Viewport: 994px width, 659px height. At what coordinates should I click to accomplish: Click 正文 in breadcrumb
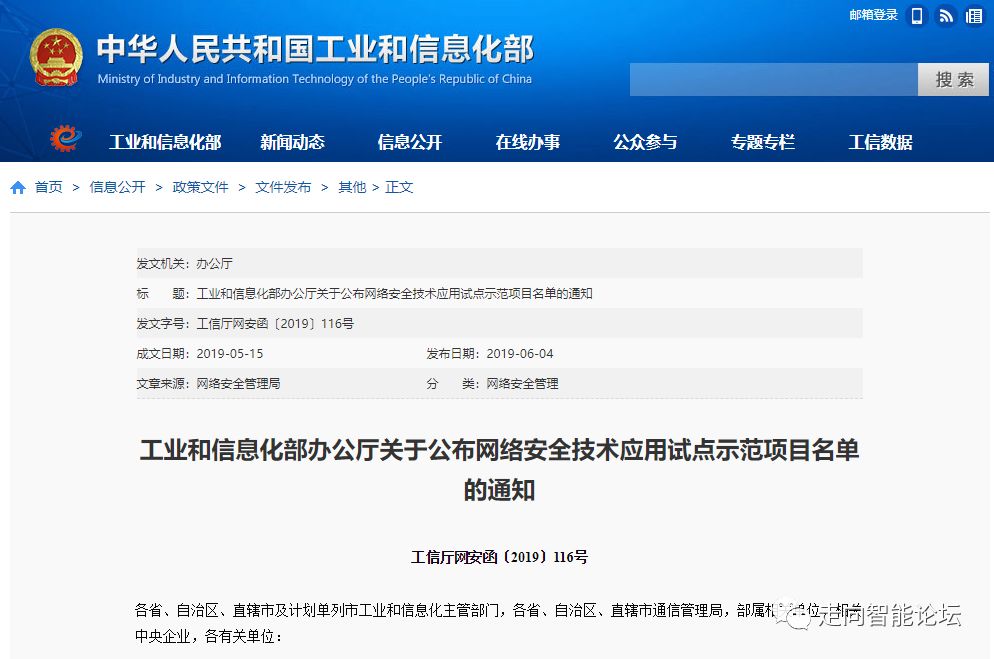tap(399, 188)
